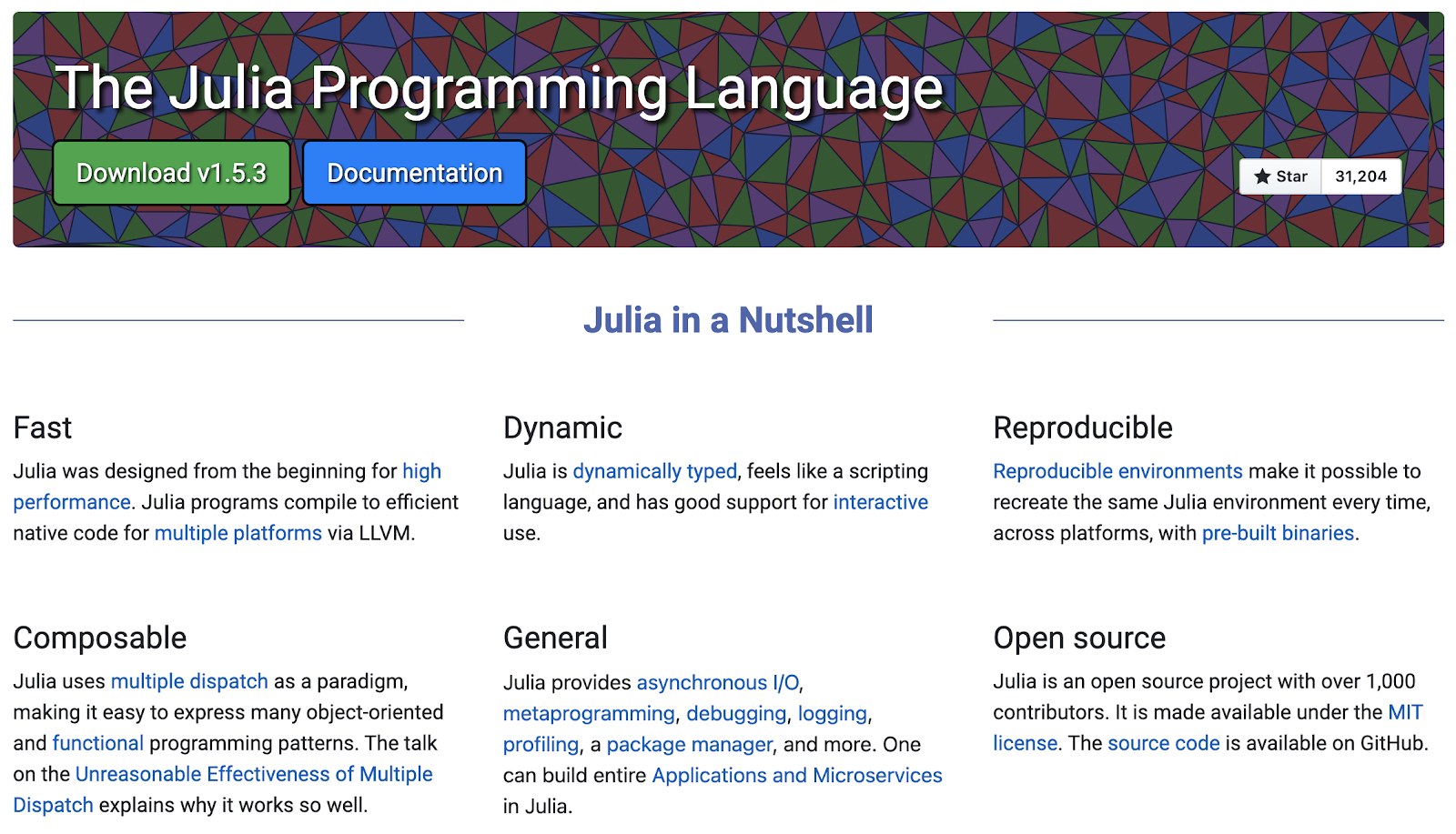Follow the 'source code' link
Image resolution: width=1456 pixels, height=834 pixels.
point(1164,743)
